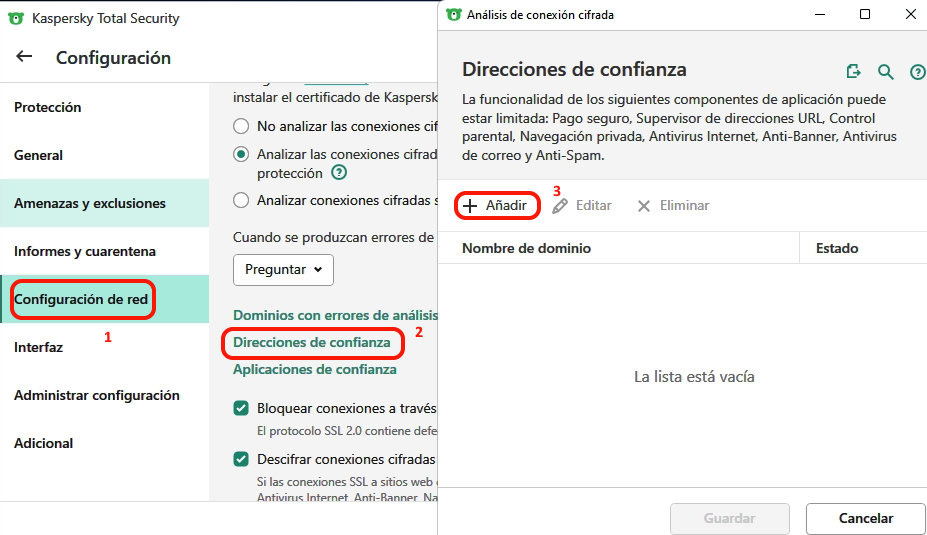
Task: Click the Eliminar button
Action: 673,206
